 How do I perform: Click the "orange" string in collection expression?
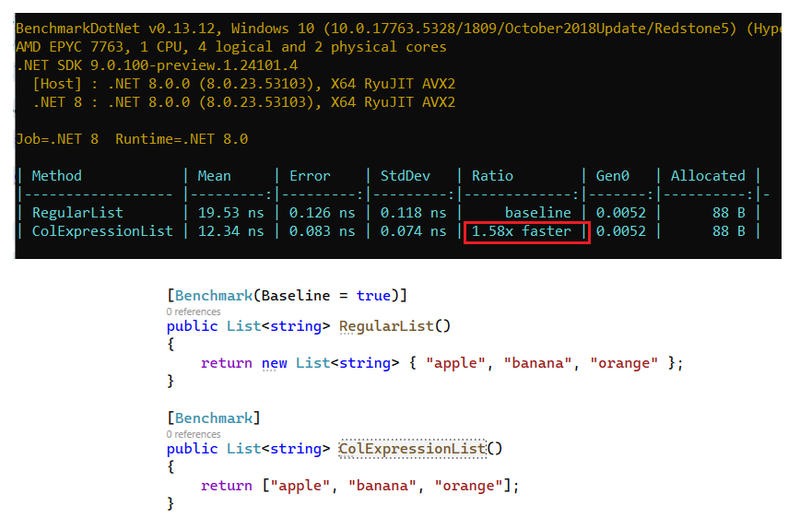(468, 486)
